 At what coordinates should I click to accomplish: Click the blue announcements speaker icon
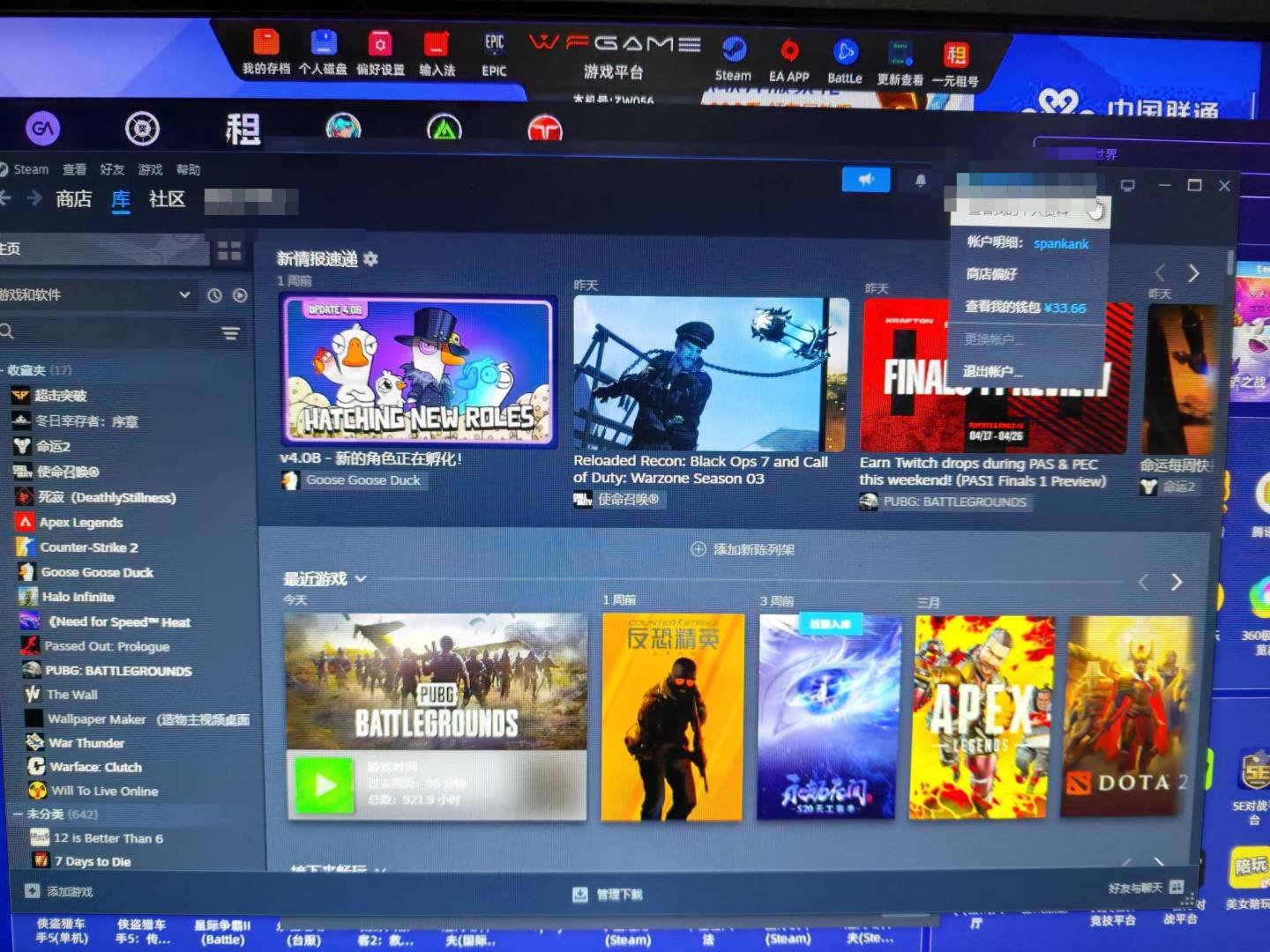865,179
